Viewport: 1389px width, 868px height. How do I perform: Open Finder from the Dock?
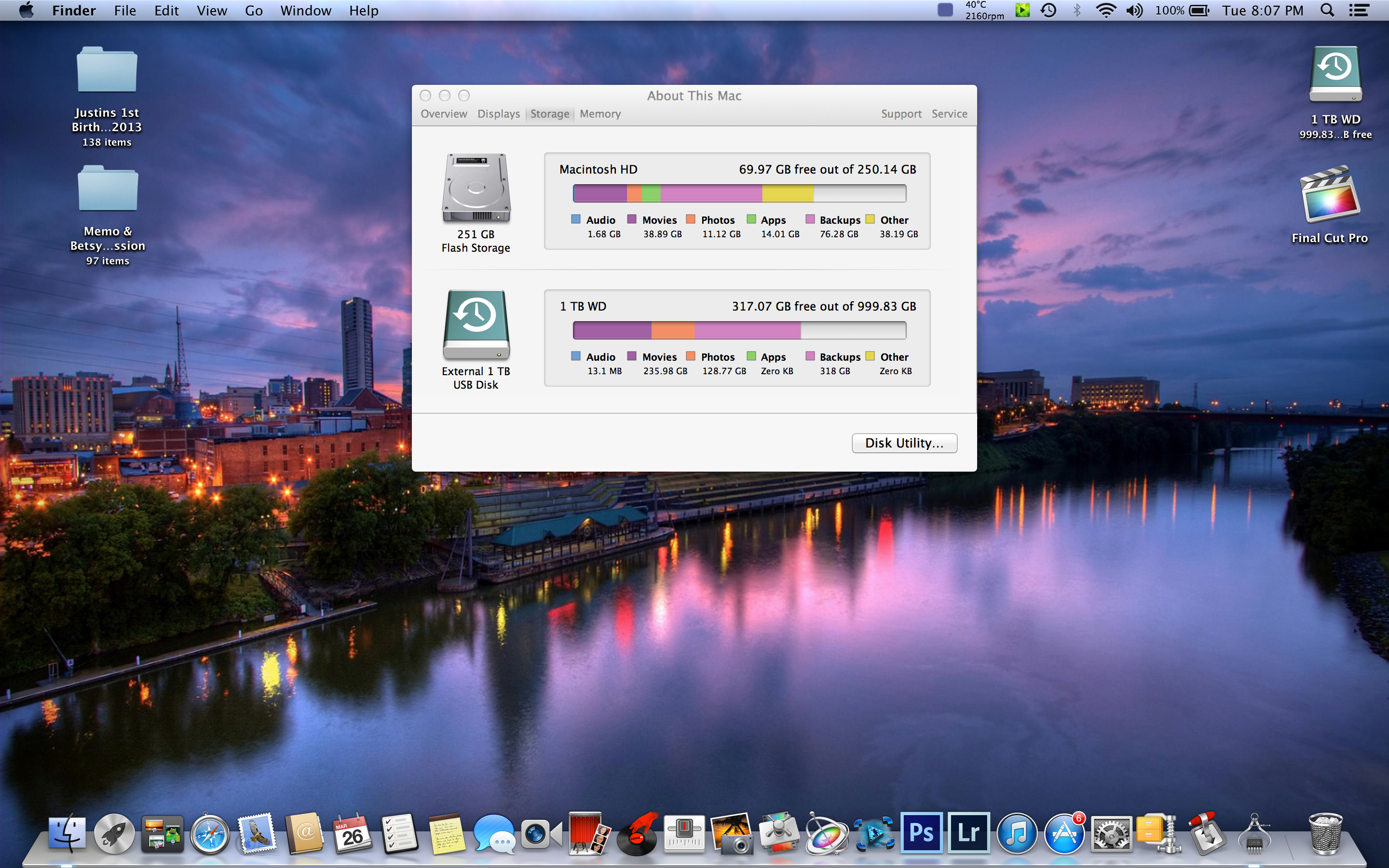[67, 833]
